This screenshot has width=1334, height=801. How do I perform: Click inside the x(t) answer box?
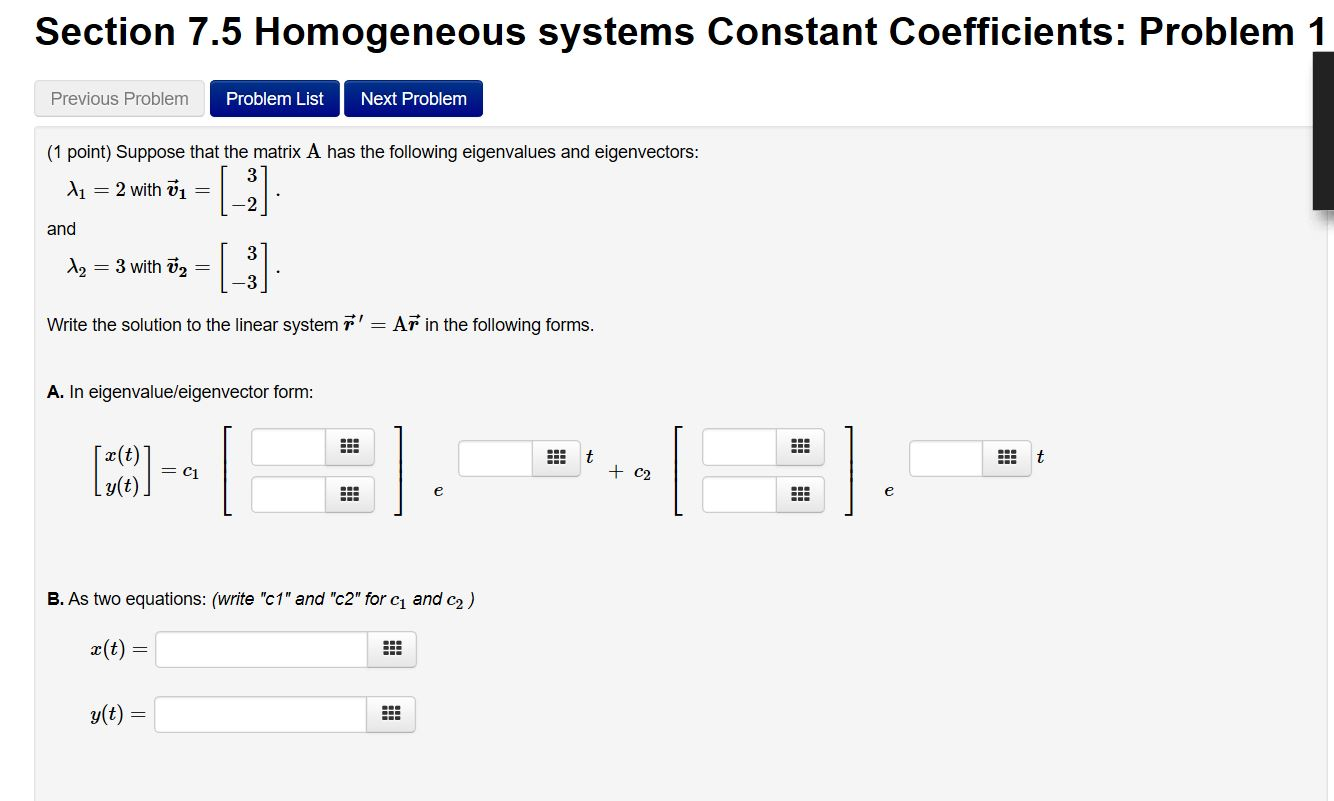[x=260, y=649]
